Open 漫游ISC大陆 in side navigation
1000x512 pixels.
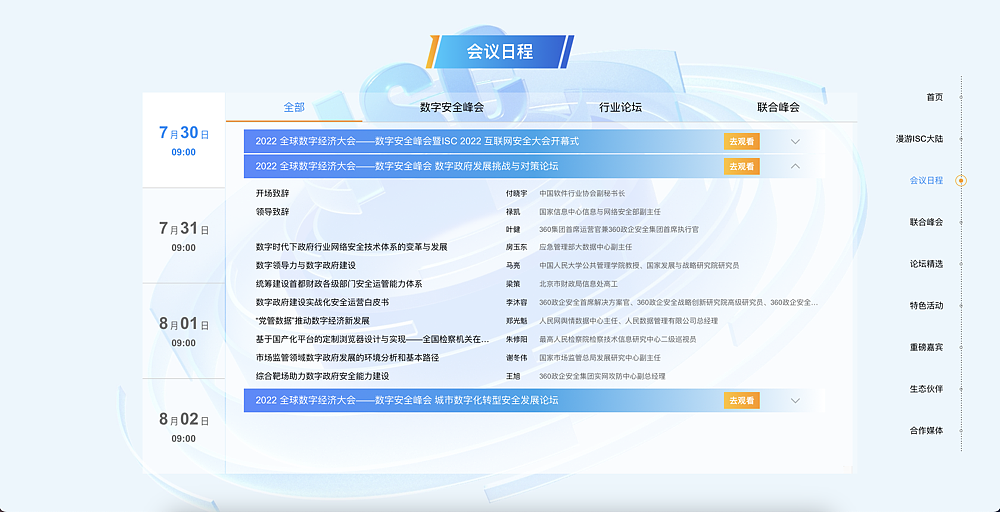(x=919, y=139)
